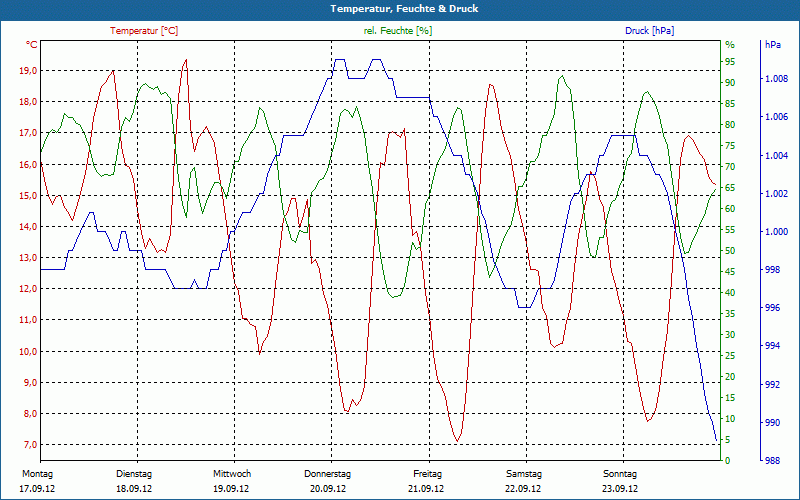Select the '16,0' temperature axis value
The height and width of the screenshot is (500, 800).
click(28, 164)
